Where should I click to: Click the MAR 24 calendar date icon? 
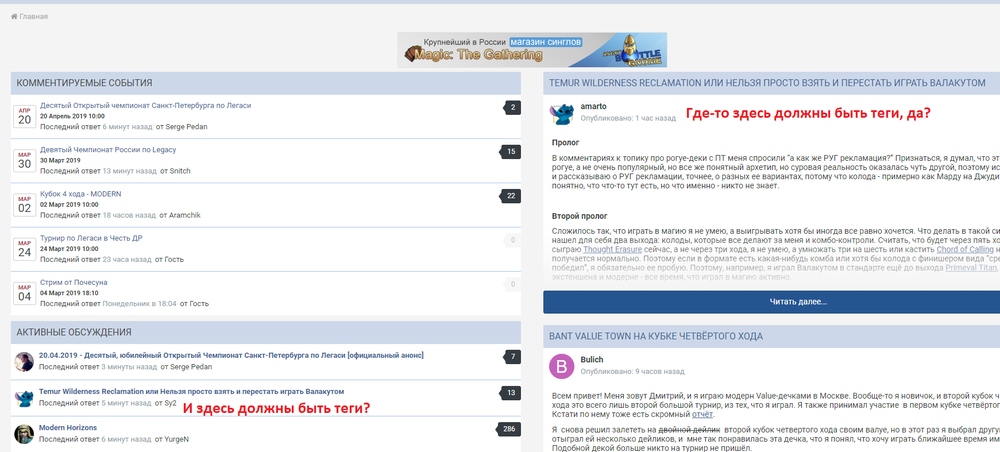tap(24, 249)
